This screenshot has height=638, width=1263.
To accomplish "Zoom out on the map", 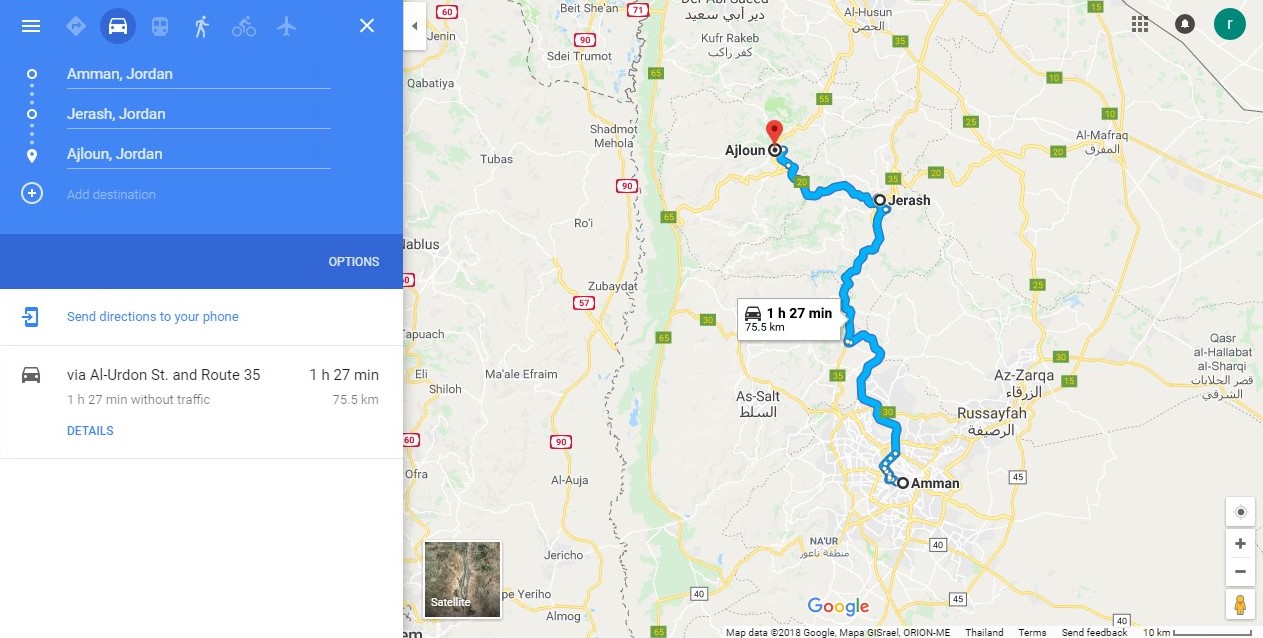I will coord(1240,571).
